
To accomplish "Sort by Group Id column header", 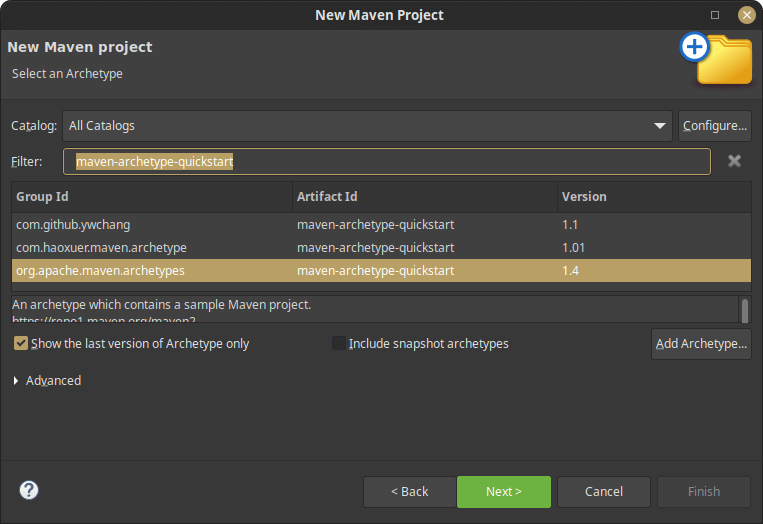I will [x=152, y=197].
